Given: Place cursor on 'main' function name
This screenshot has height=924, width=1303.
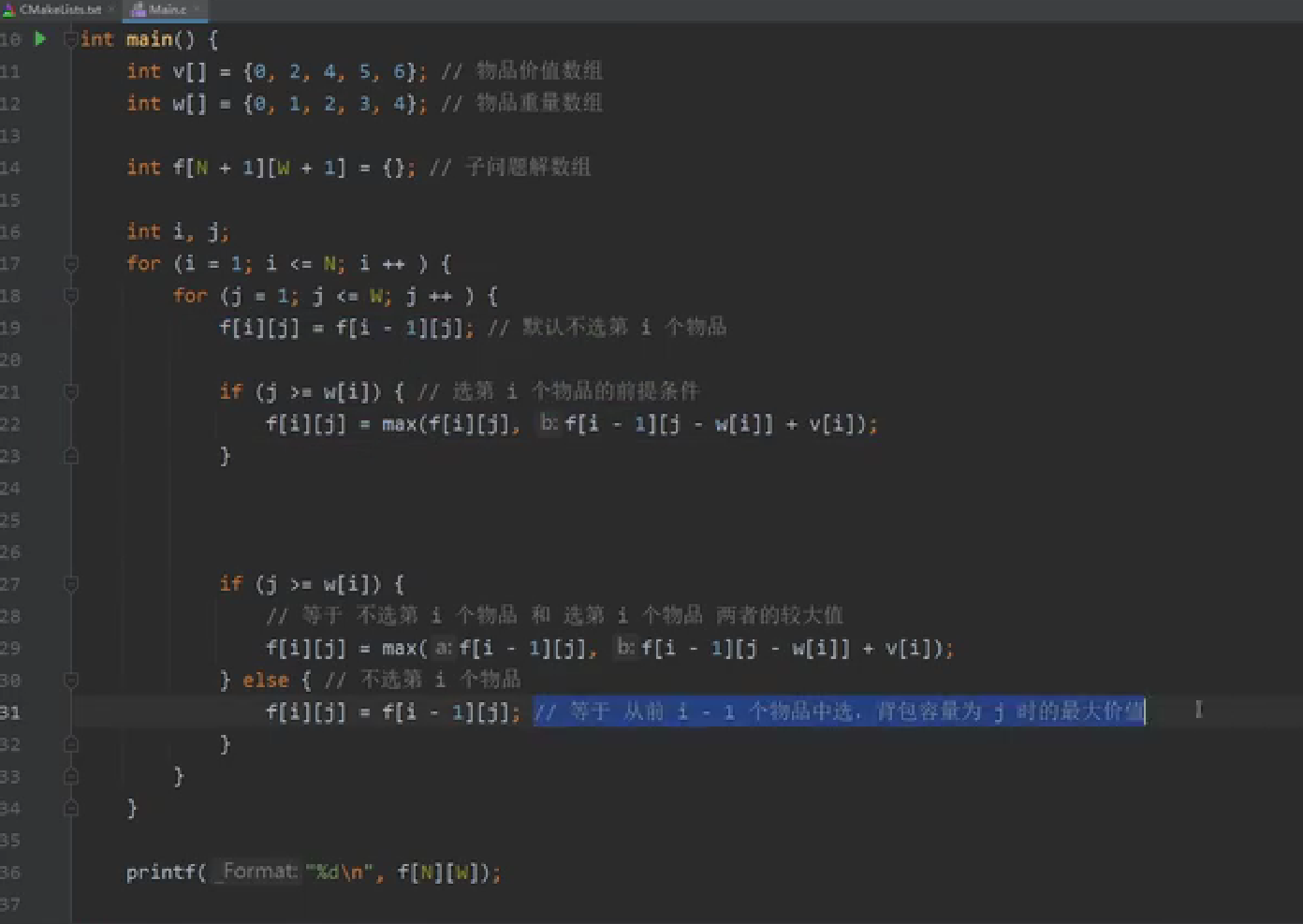Looking at the screenshot, I should pos(149,39).
